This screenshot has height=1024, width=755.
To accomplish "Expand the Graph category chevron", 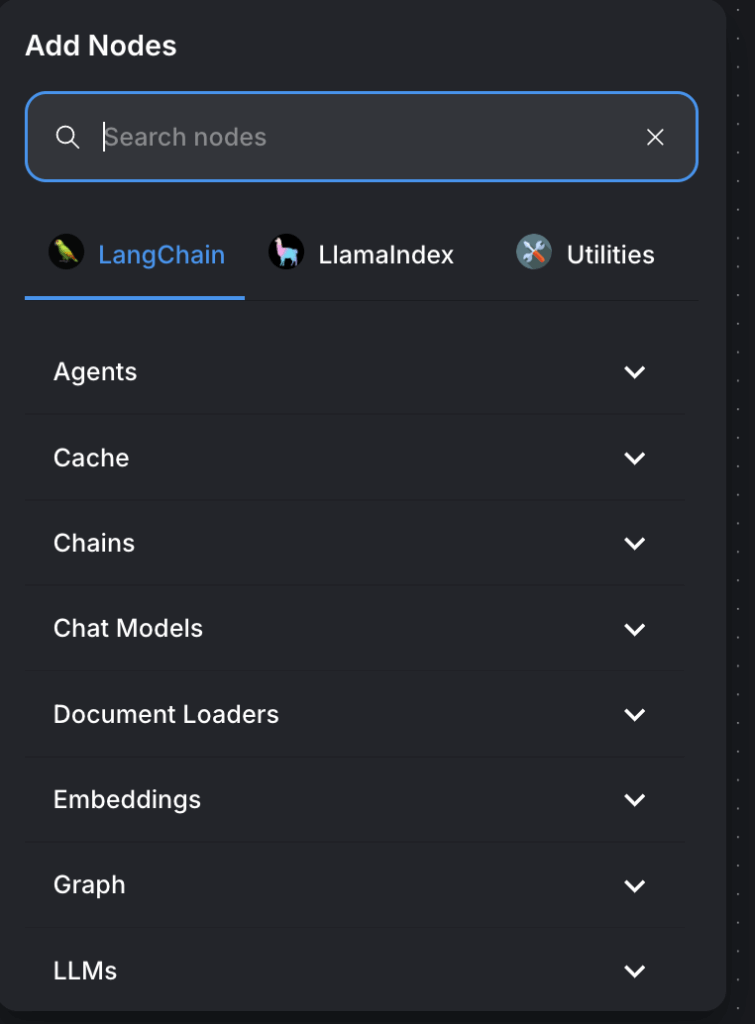I will tap(634, 885).
